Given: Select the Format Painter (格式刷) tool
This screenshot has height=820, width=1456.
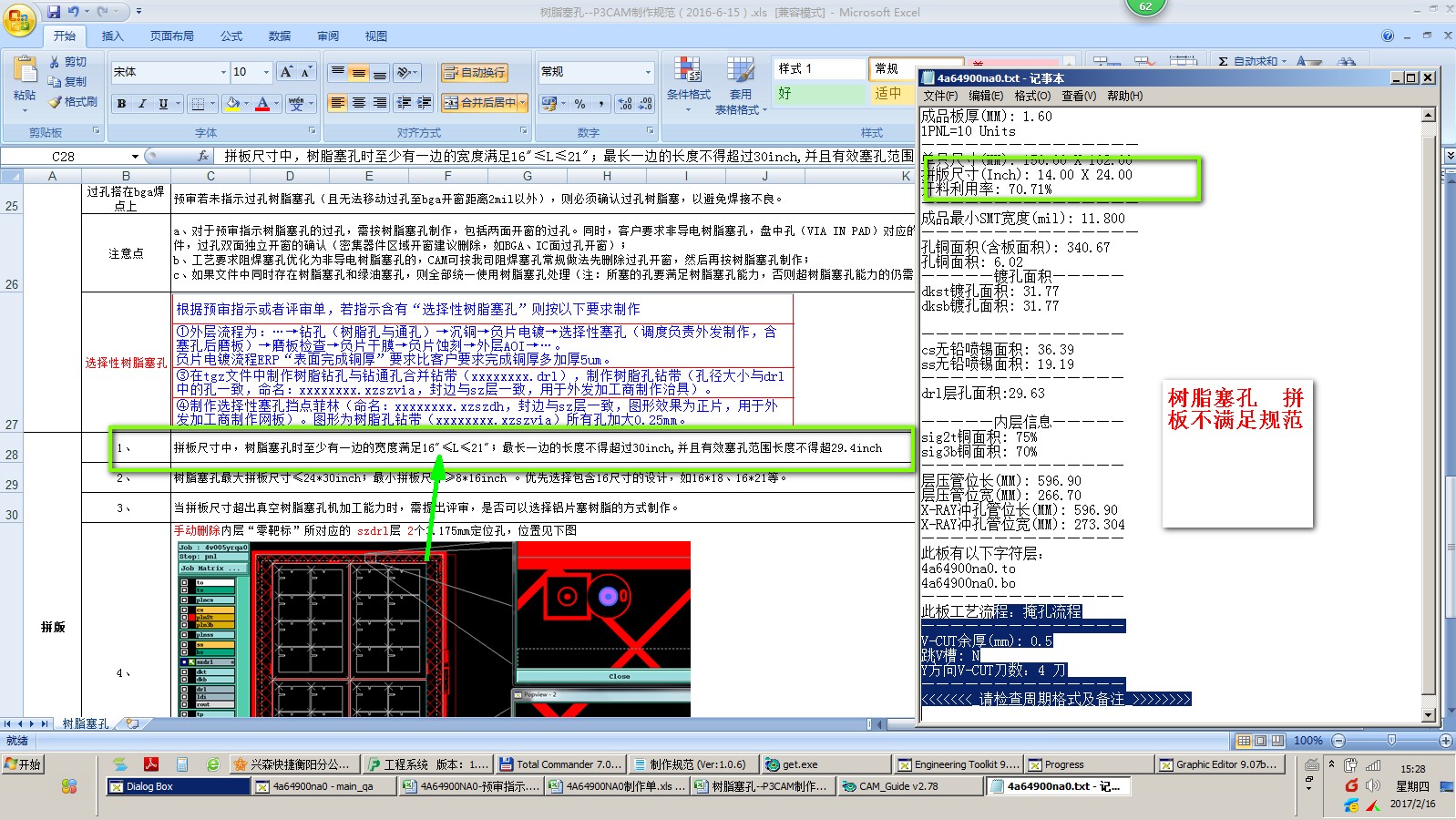Looking at the screenshot, I should pyautogui.click(x=73, y=102).
